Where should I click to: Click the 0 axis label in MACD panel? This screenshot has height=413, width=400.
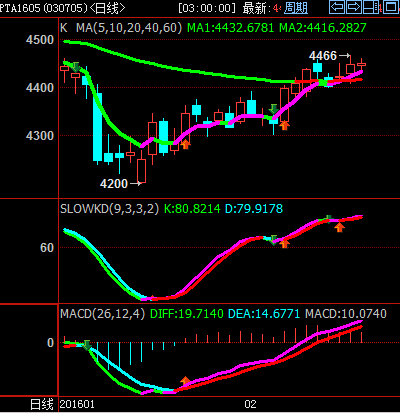50,343
